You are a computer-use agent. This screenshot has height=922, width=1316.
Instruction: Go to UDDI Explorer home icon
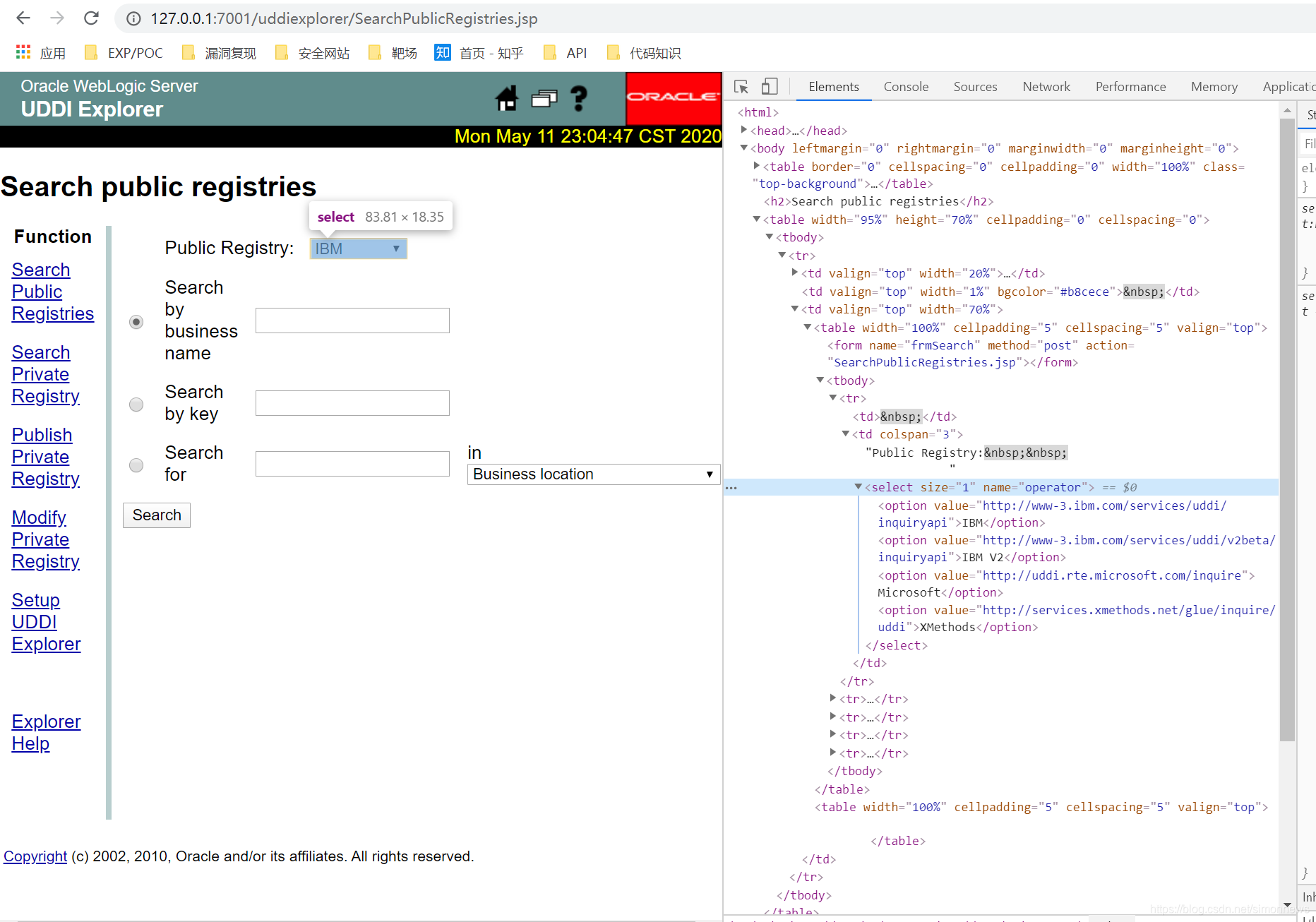(x=506, y=98)
